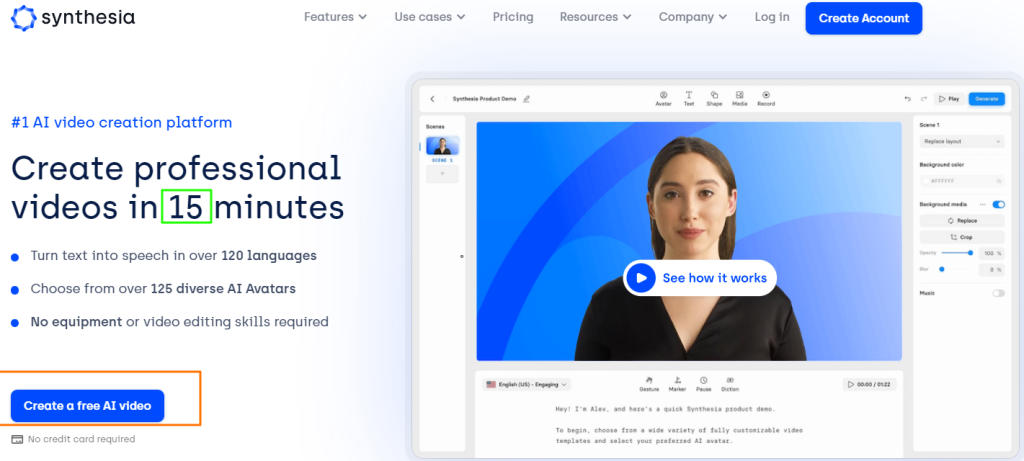Click the Log in link
Screen dimensions: 1024x461
[x=772, y=17]
